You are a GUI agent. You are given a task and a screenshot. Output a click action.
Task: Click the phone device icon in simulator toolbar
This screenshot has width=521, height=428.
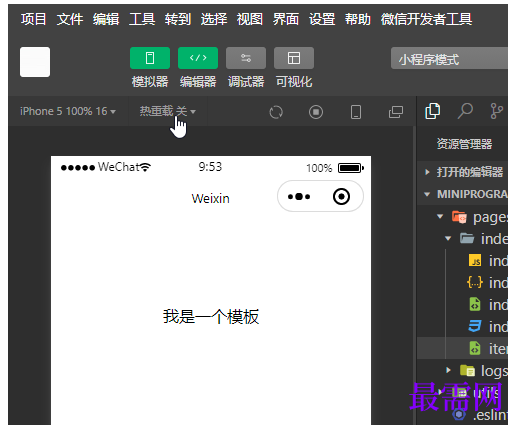coord(356,112)
